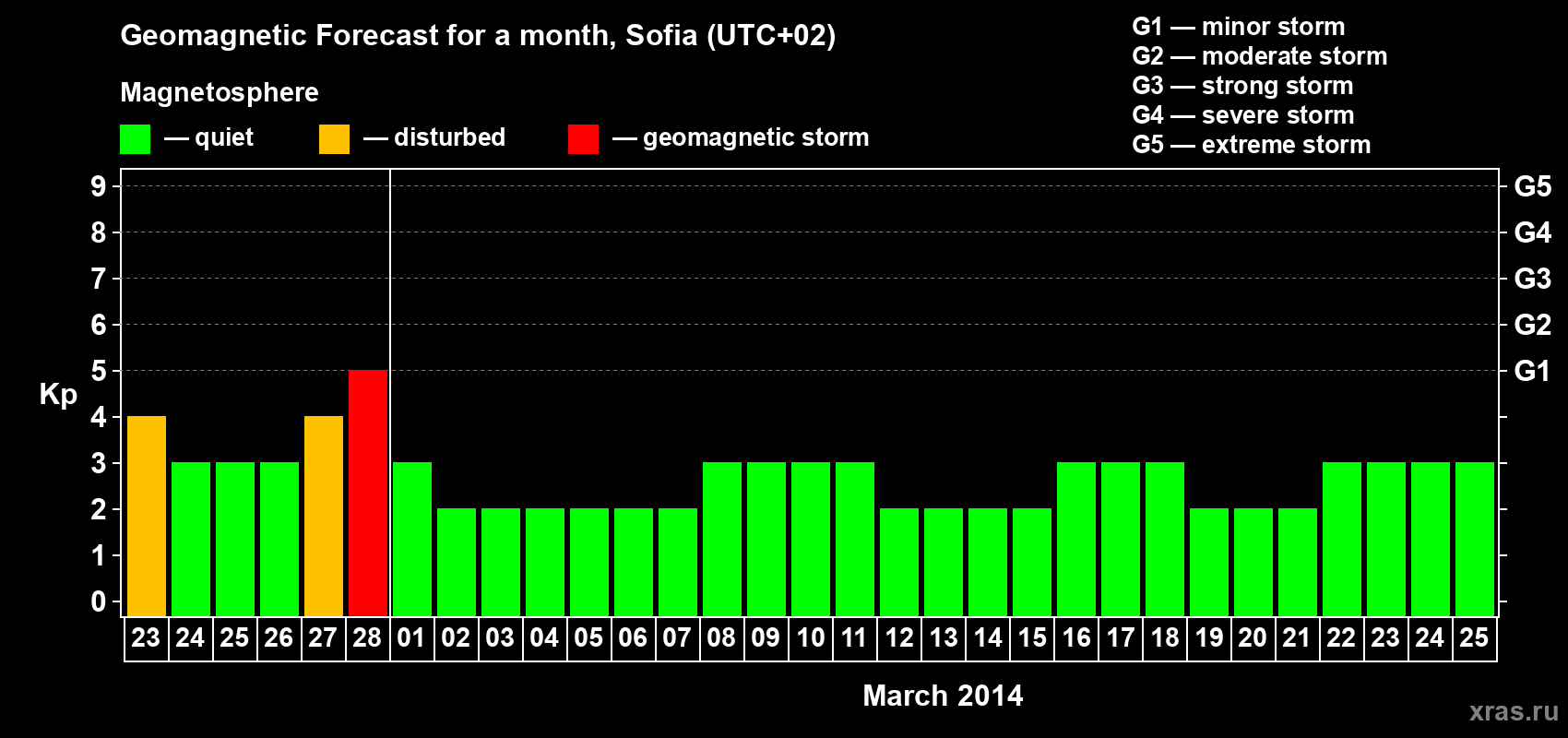This screenshot has height=738, width=1568.
Task: Select the green bar above day 26
Action: pyautogui.click(x=279, y=539)
